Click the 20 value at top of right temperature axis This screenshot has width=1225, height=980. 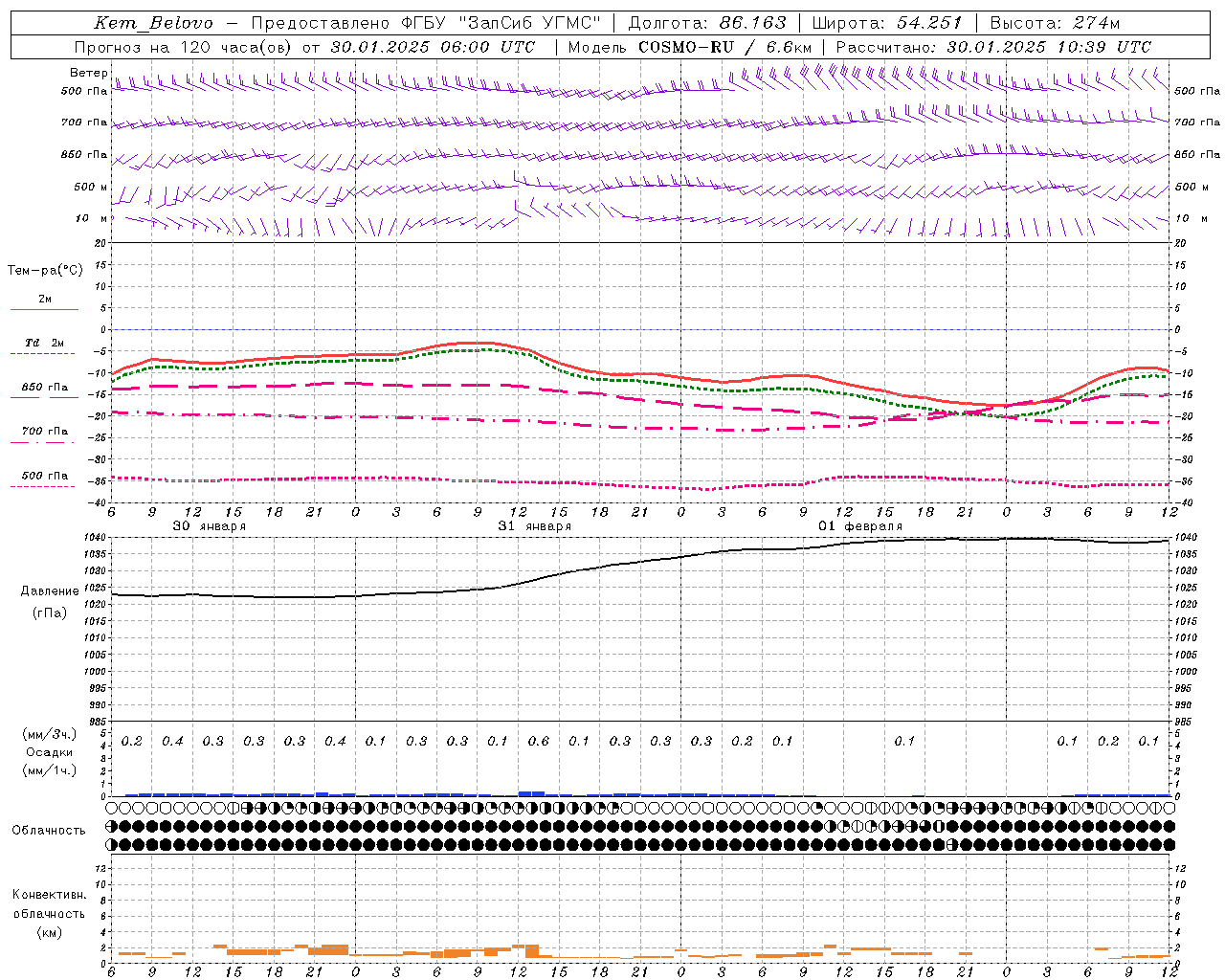(x=1181, y=244)
